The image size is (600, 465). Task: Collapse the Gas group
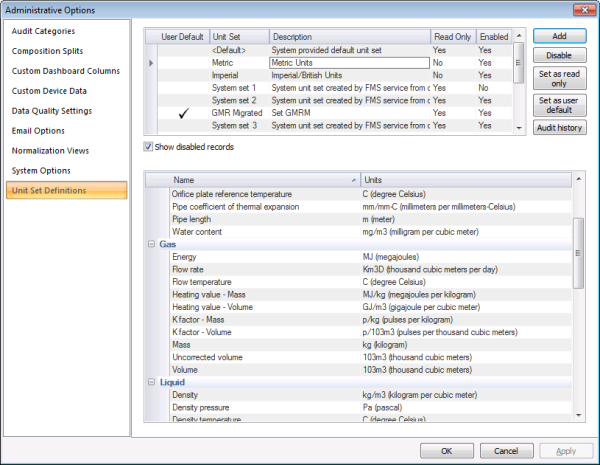[152, 244]
